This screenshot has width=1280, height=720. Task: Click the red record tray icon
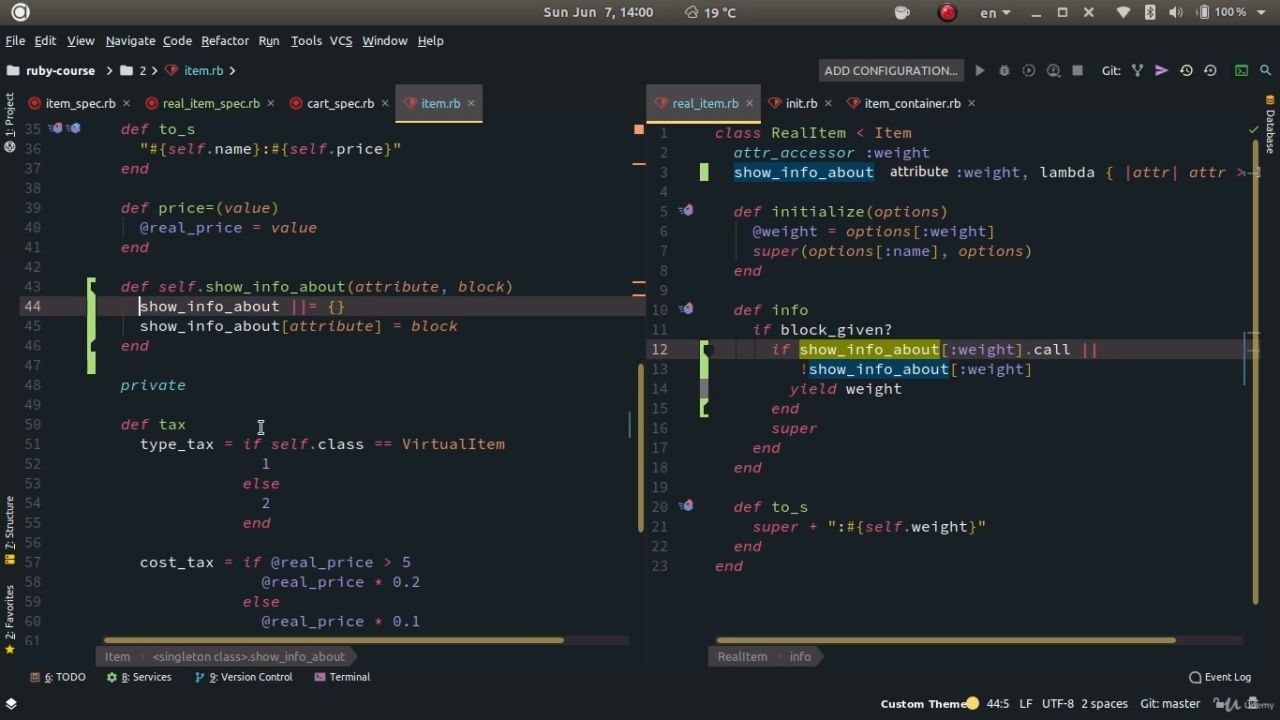(x=947, y=13)
